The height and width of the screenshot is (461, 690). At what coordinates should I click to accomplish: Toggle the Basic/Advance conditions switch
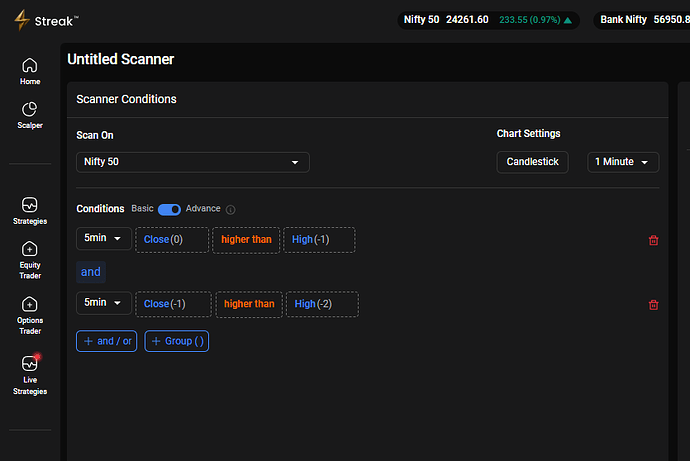169,209
